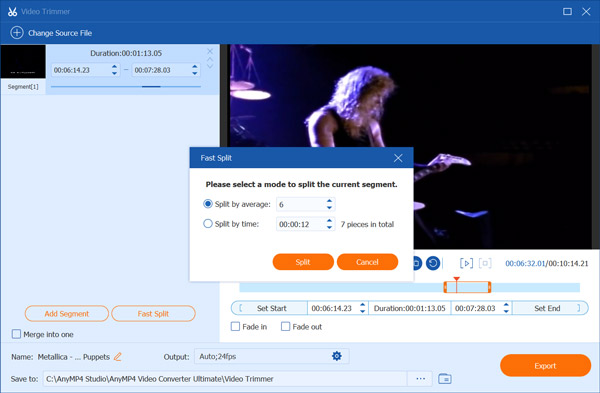Select the Segment[1] thumbnail
Image resolution: width=600 pixels, height=393 pixels.
coord(23,62)
